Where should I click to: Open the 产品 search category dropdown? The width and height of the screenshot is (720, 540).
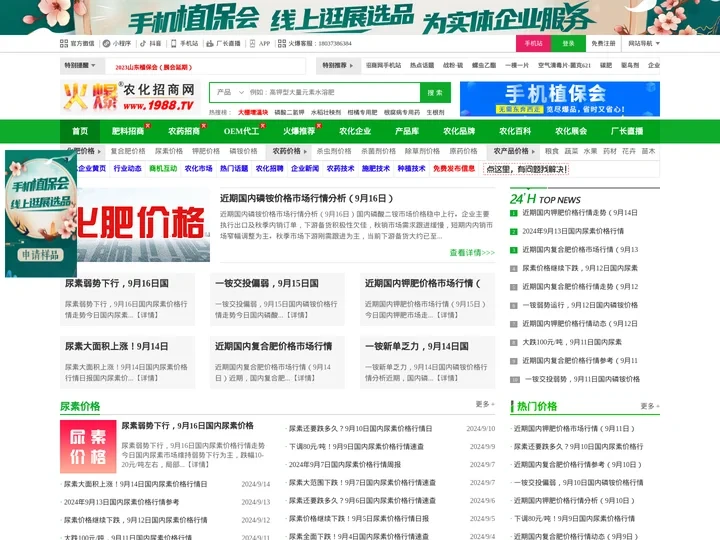[230, 92]
